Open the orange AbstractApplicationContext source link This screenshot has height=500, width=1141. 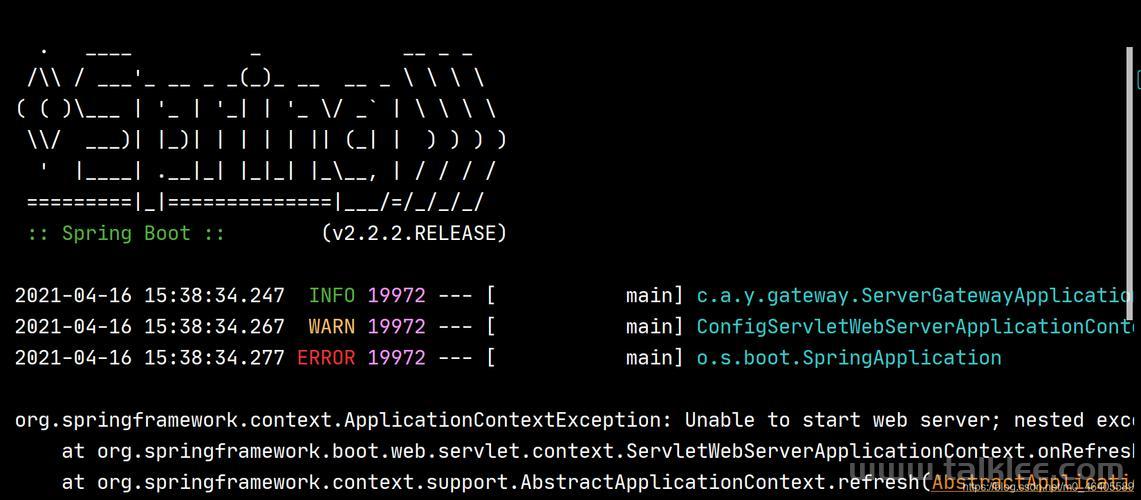click(x=1030, y=483)
